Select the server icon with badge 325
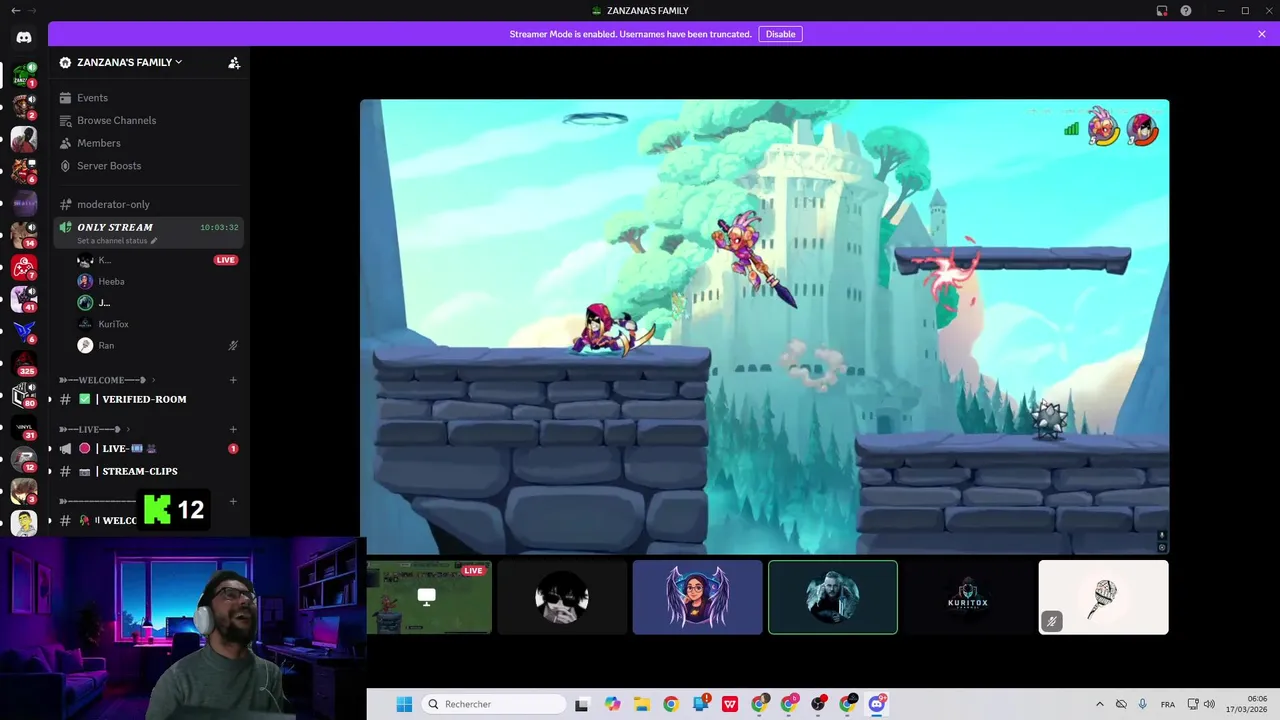Image resolution: width=1280 pixels, height=720 pixels. (24, 363)
